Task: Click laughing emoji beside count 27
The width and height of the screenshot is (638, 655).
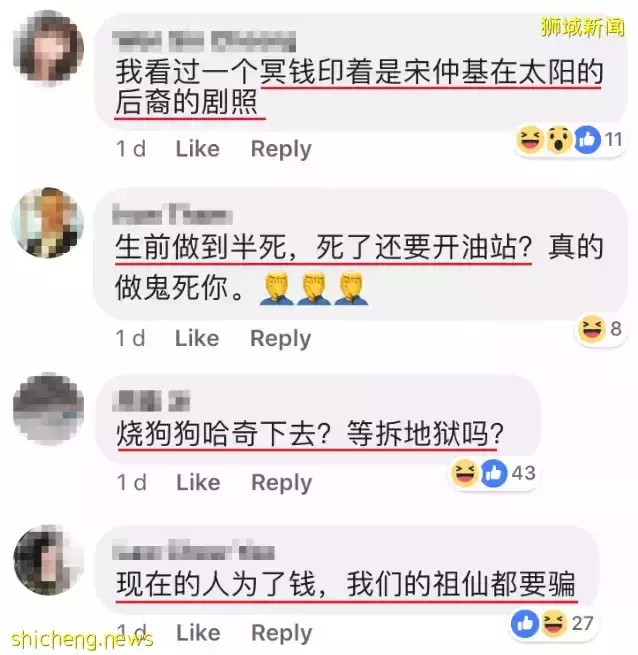Action: click(x=554, y=623)
